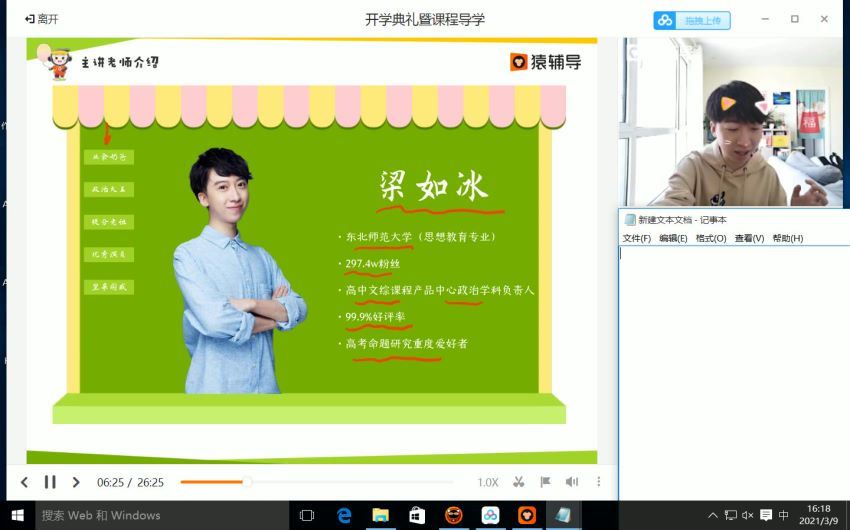
Task: Change the 1.0X playback speed
Action: (x=487, y=482)
